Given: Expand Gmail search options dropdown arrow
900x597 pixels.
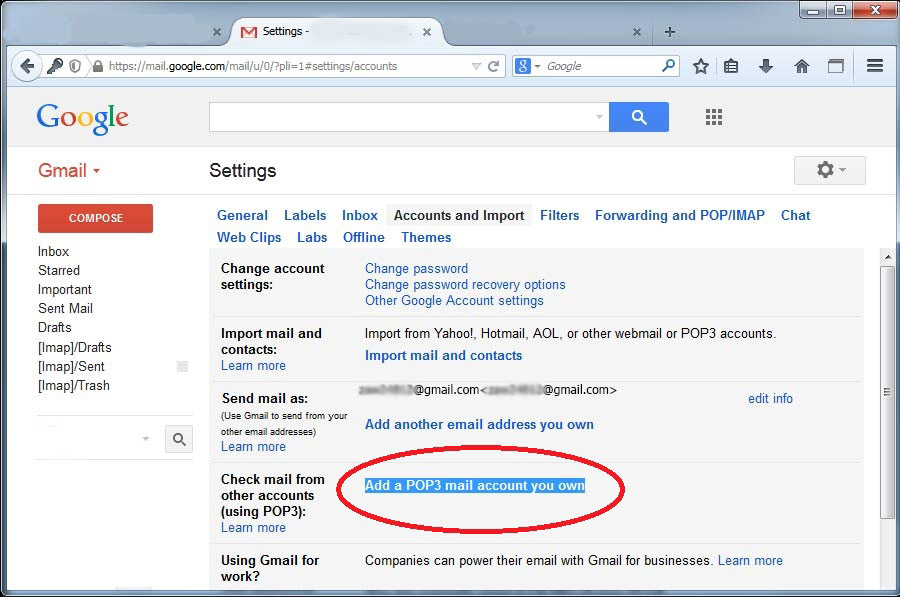Looking at the screenshot, I should 599,117.
